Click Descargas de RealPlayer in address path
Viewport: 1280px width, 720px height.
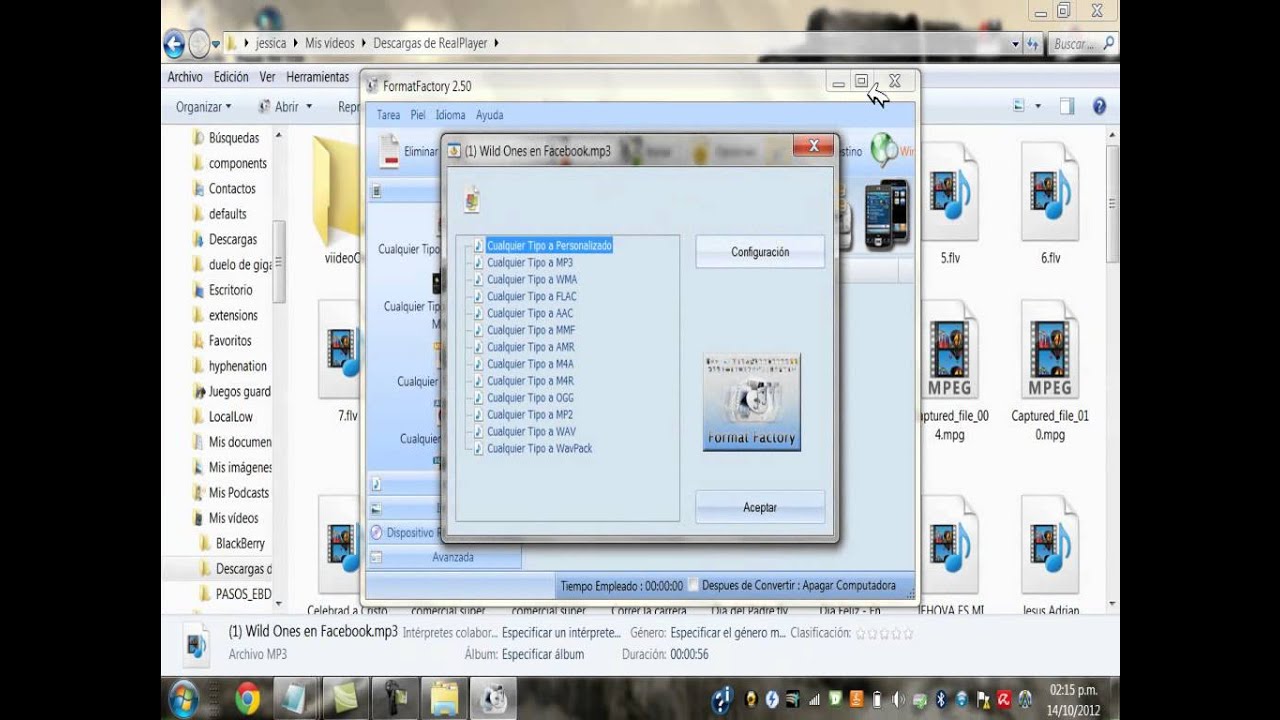coord(430,43)
